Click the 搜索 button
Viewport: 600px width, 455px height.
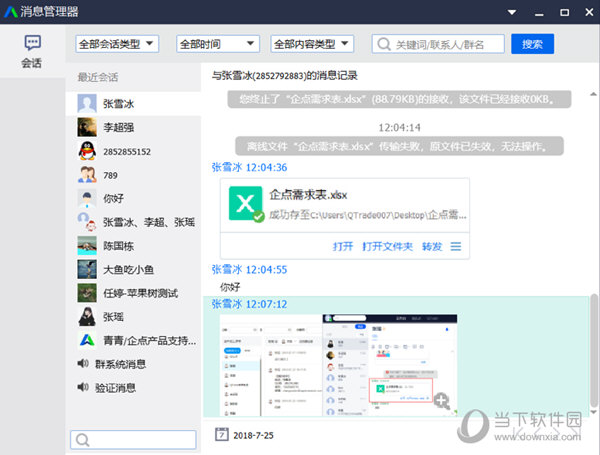point(532,44)
